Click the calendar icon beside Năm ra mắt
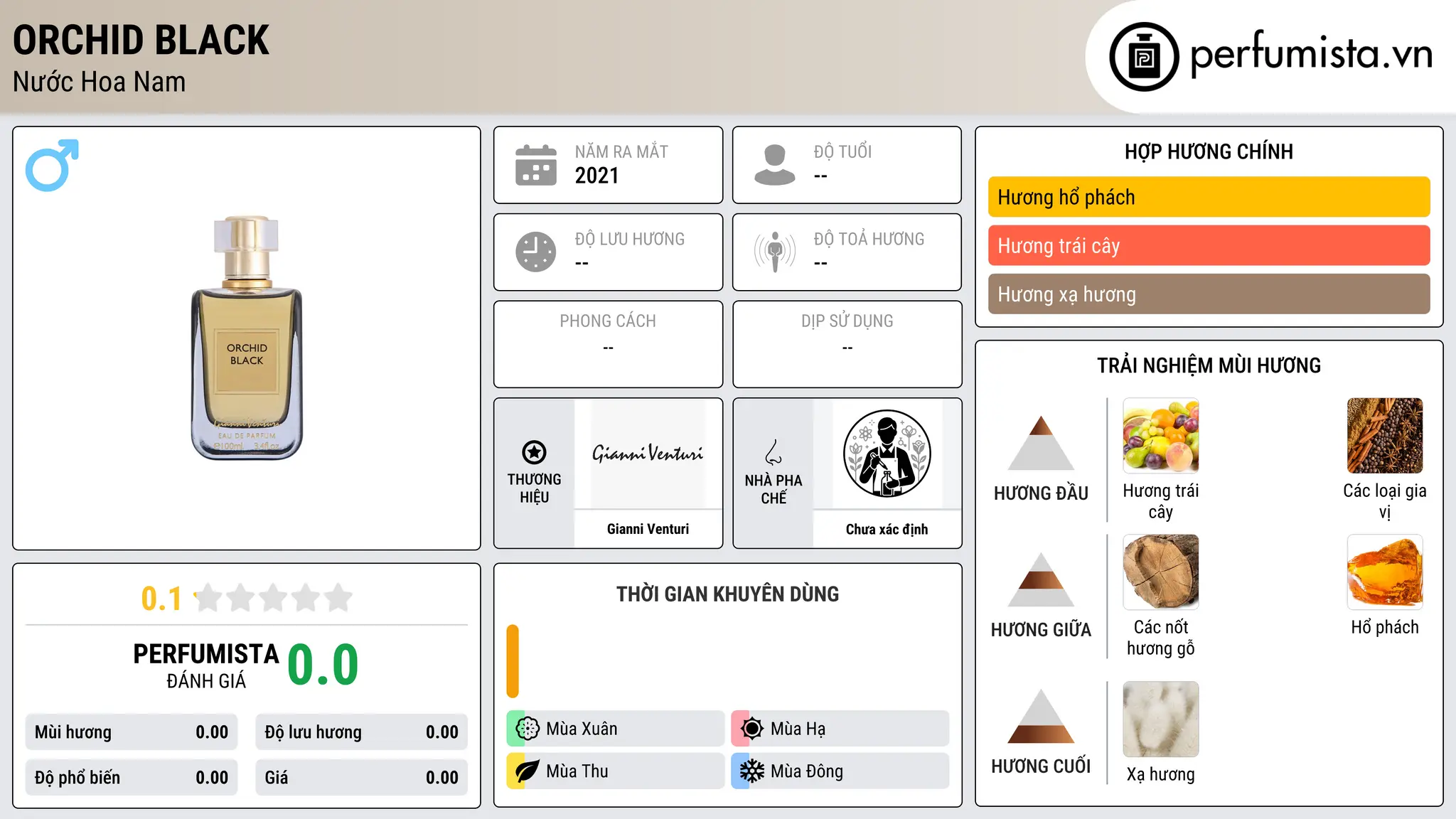This screenshot has height=819, width=1456. click(536, 165)
